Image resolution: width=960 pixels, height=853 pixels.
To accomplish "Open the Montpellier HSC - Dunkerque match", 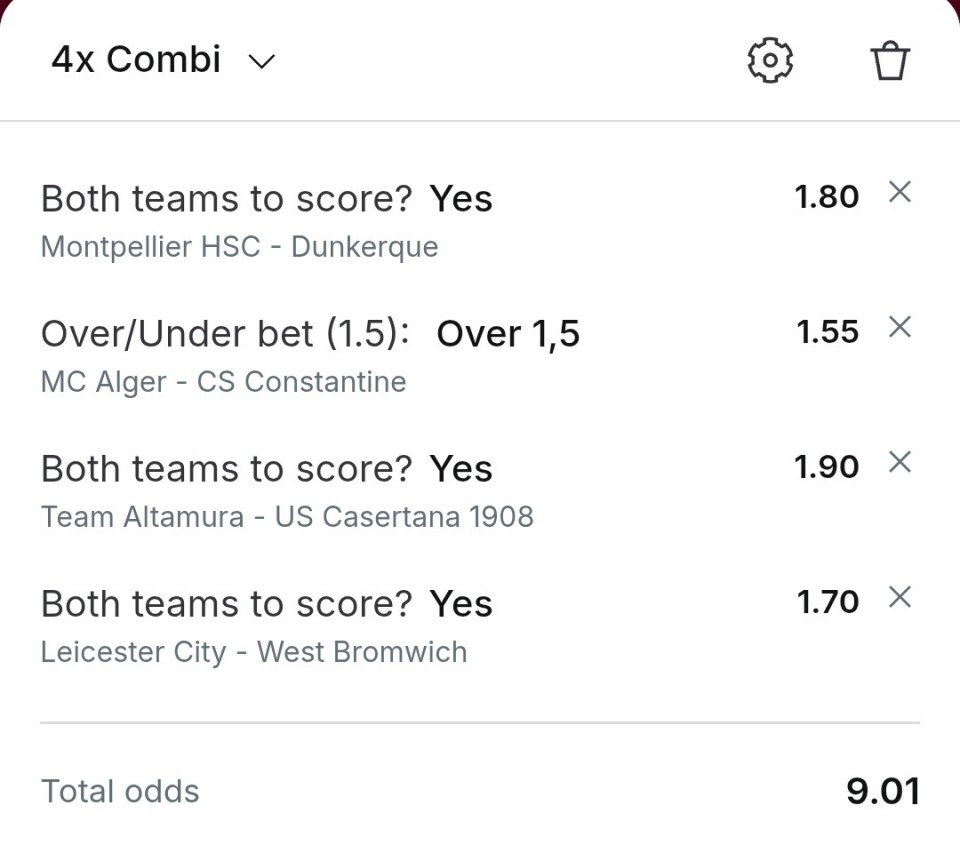I will coord(239,247).
